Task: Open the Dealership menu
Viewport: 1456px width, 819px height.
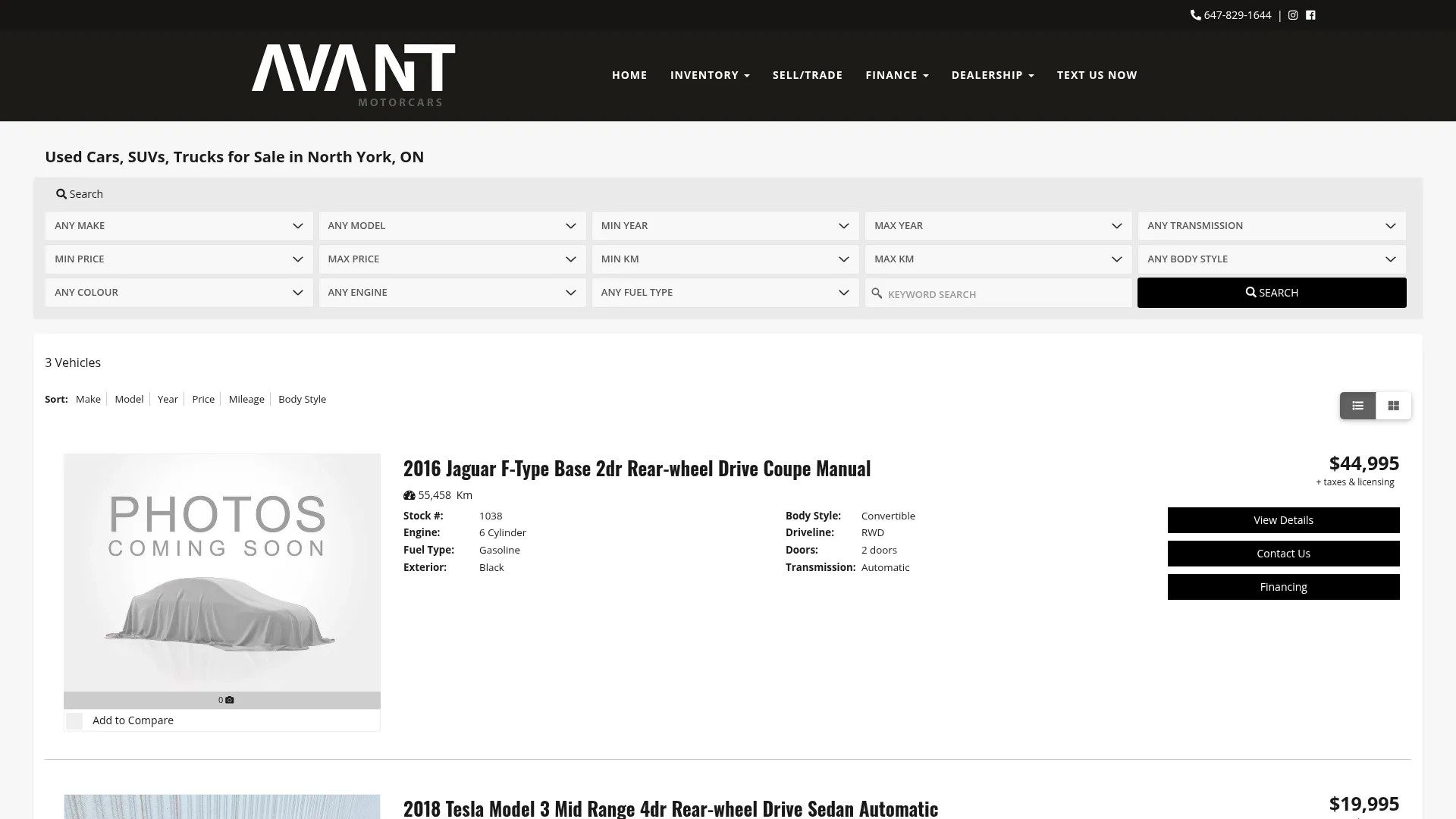Action: coord(993,75)
